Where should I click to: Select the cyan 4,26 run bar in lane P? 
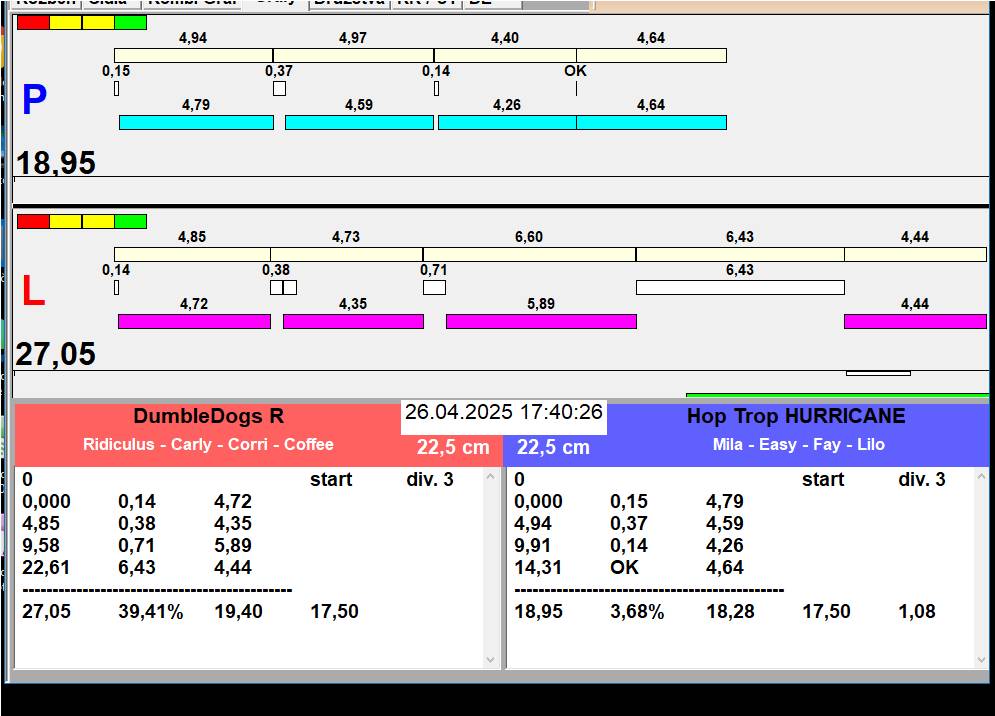(x=507, y=122)
